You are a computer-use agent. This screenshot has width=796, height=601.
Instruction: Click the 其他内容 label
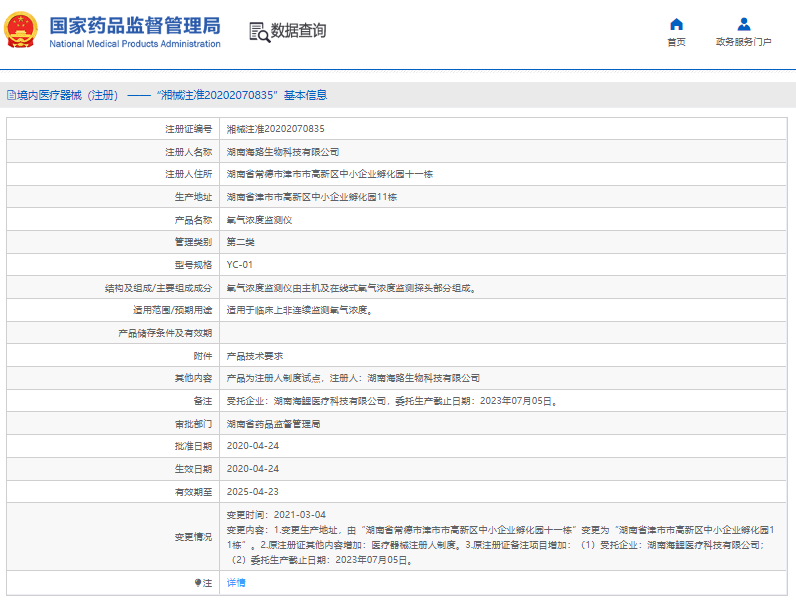tap(193, 378)
